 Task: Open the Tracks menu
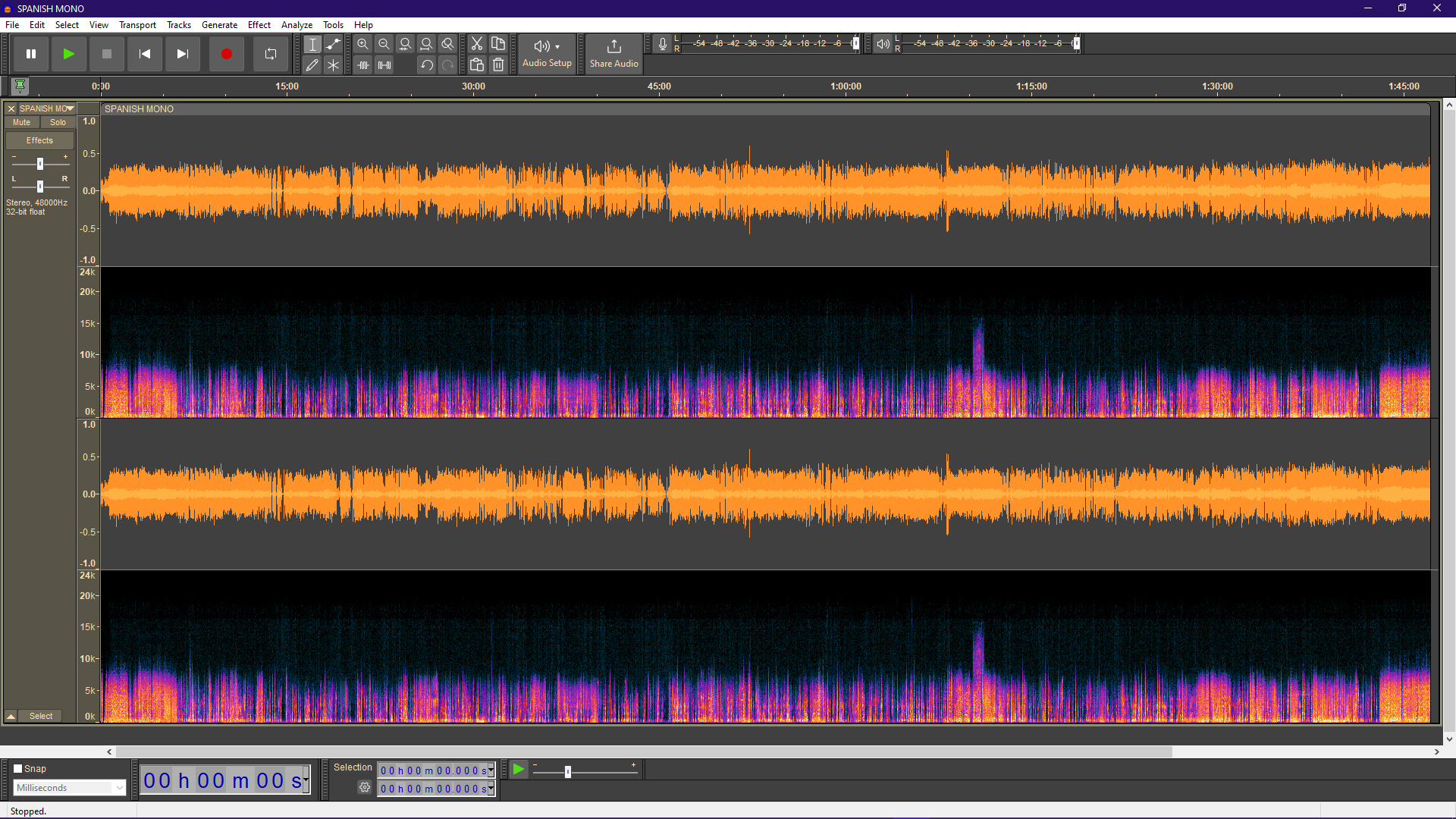179,25
